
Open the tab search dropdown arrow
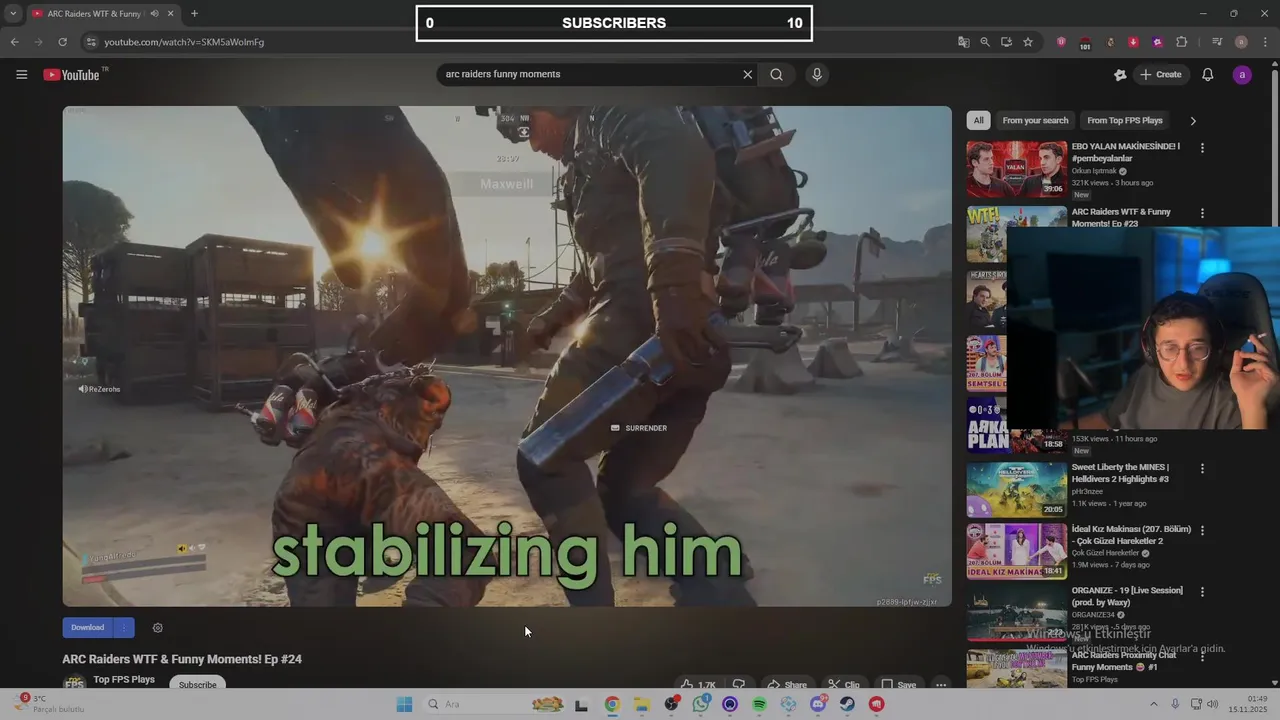point(12,13)
